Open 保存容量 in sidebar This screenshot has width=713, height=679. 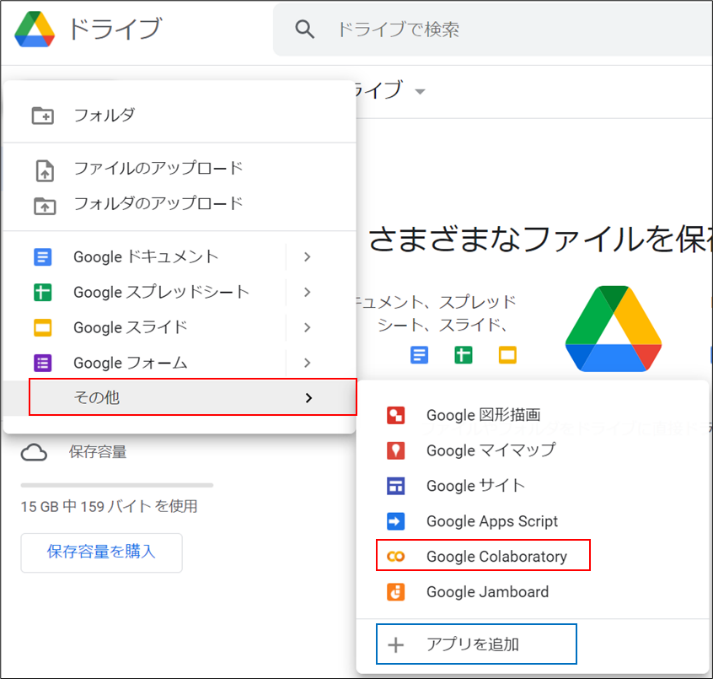tap(98, 452)
